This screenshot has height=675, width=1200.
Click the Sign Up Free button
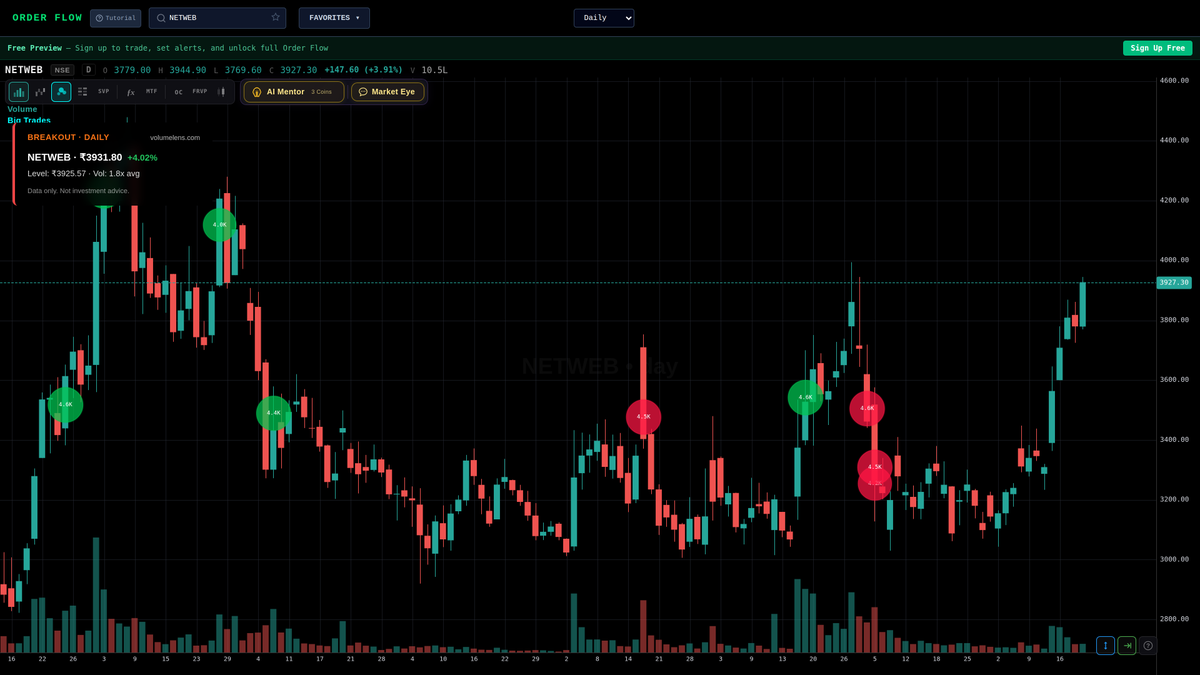click(x=1157, y=47)
